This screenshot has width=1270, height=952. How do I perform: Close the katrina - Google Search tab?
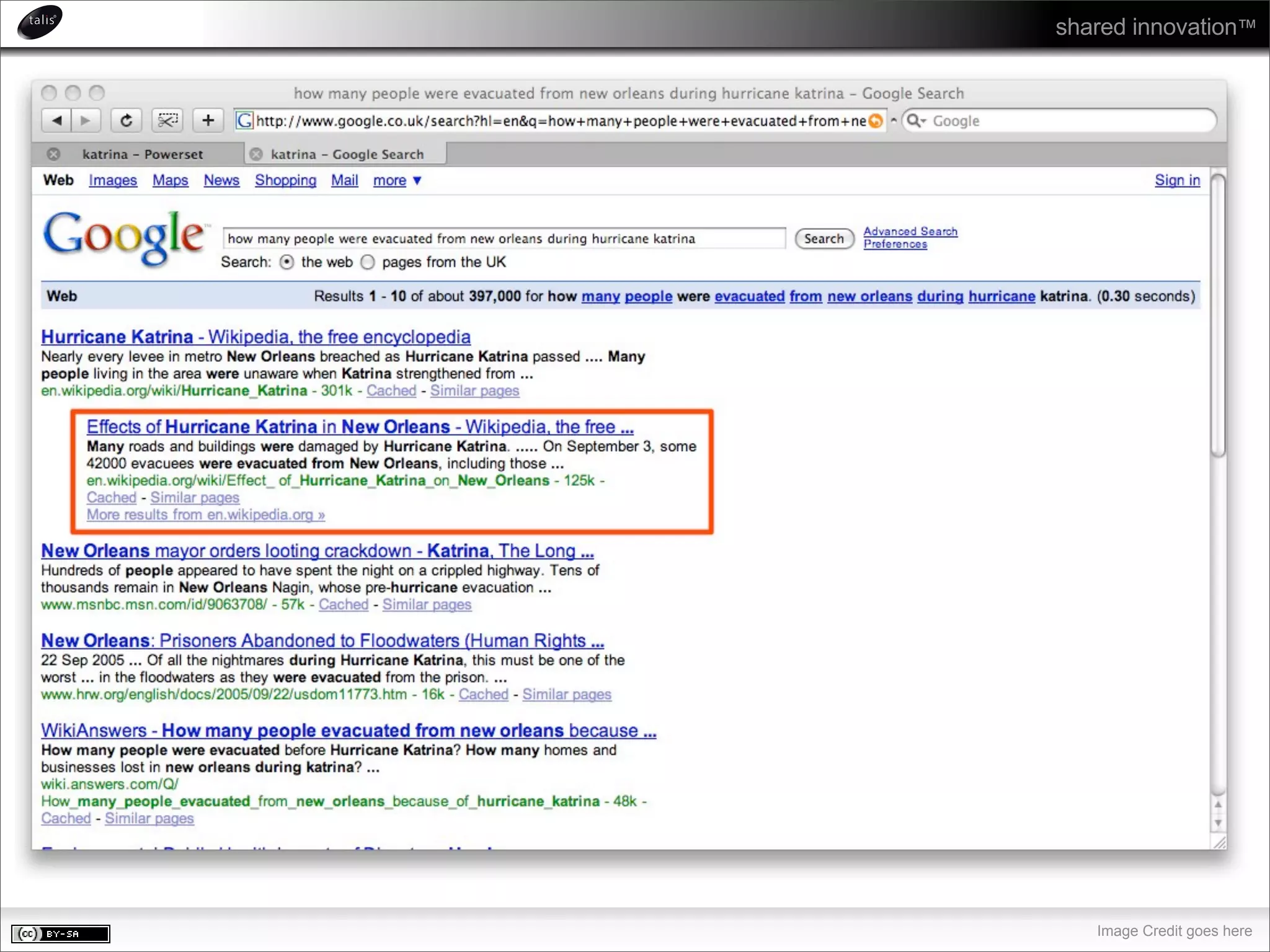point(256,154)
